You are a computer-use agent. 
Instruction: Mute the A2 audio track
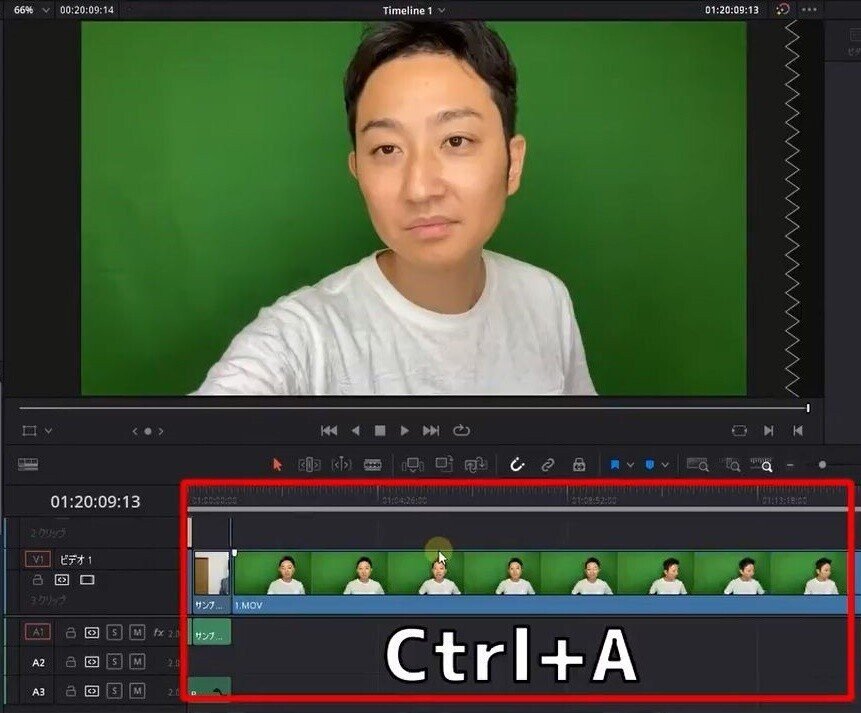click(137, 661)
